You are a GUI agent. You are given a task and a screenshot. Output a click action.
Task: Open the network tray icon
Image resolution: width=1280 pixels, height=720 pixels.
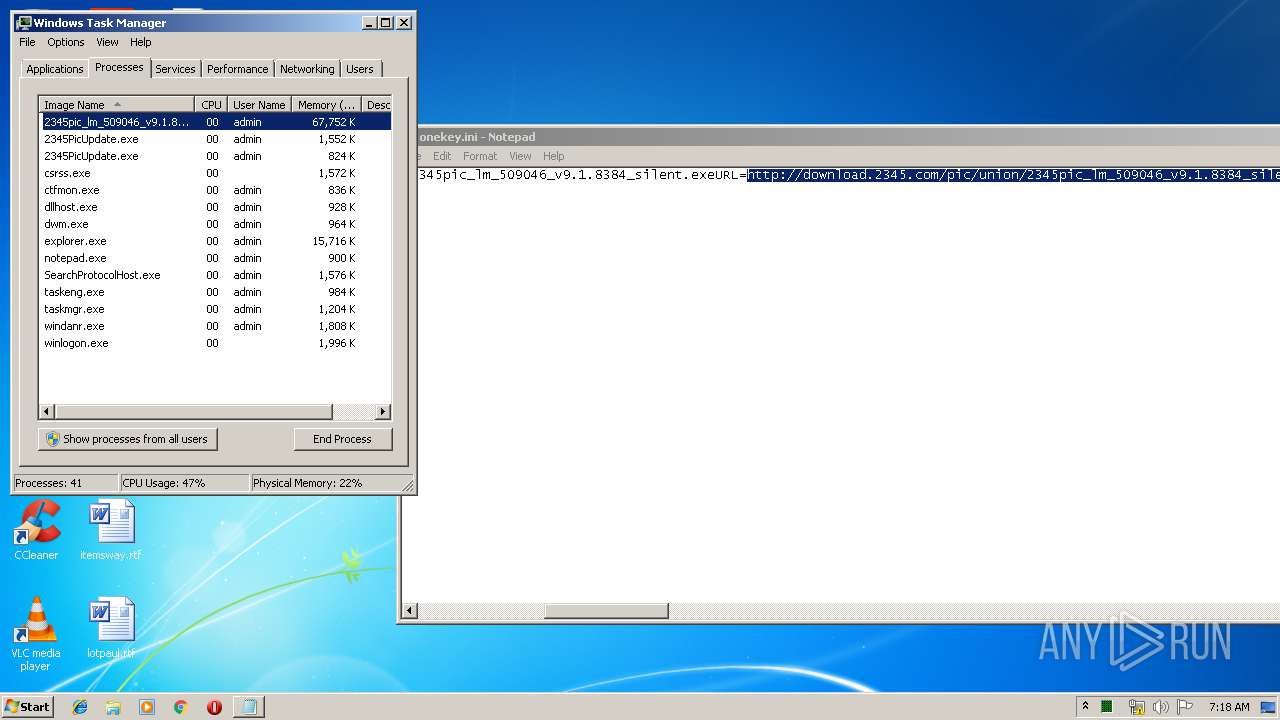tap(1136, 707)
